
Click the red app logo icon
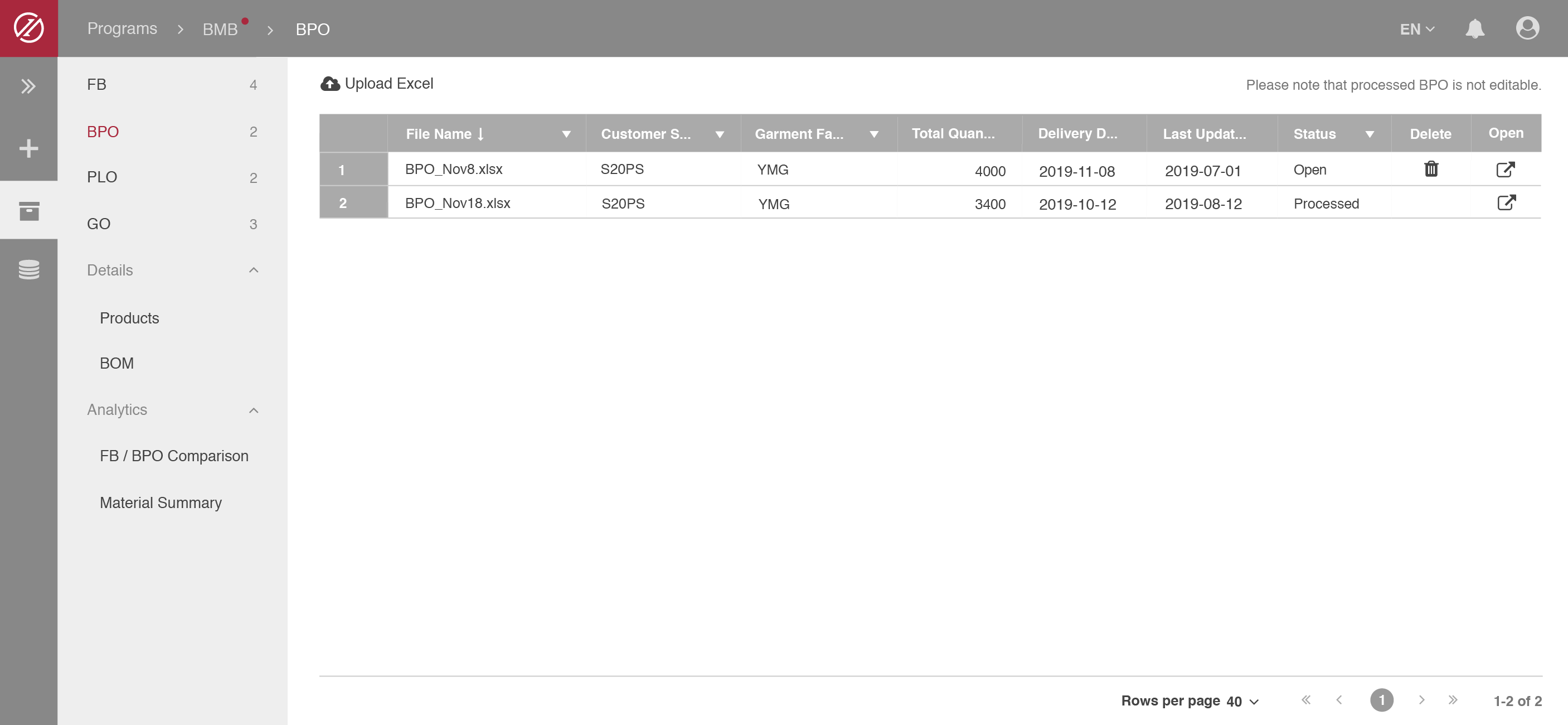pyautogui.click(x=28, y=28)
